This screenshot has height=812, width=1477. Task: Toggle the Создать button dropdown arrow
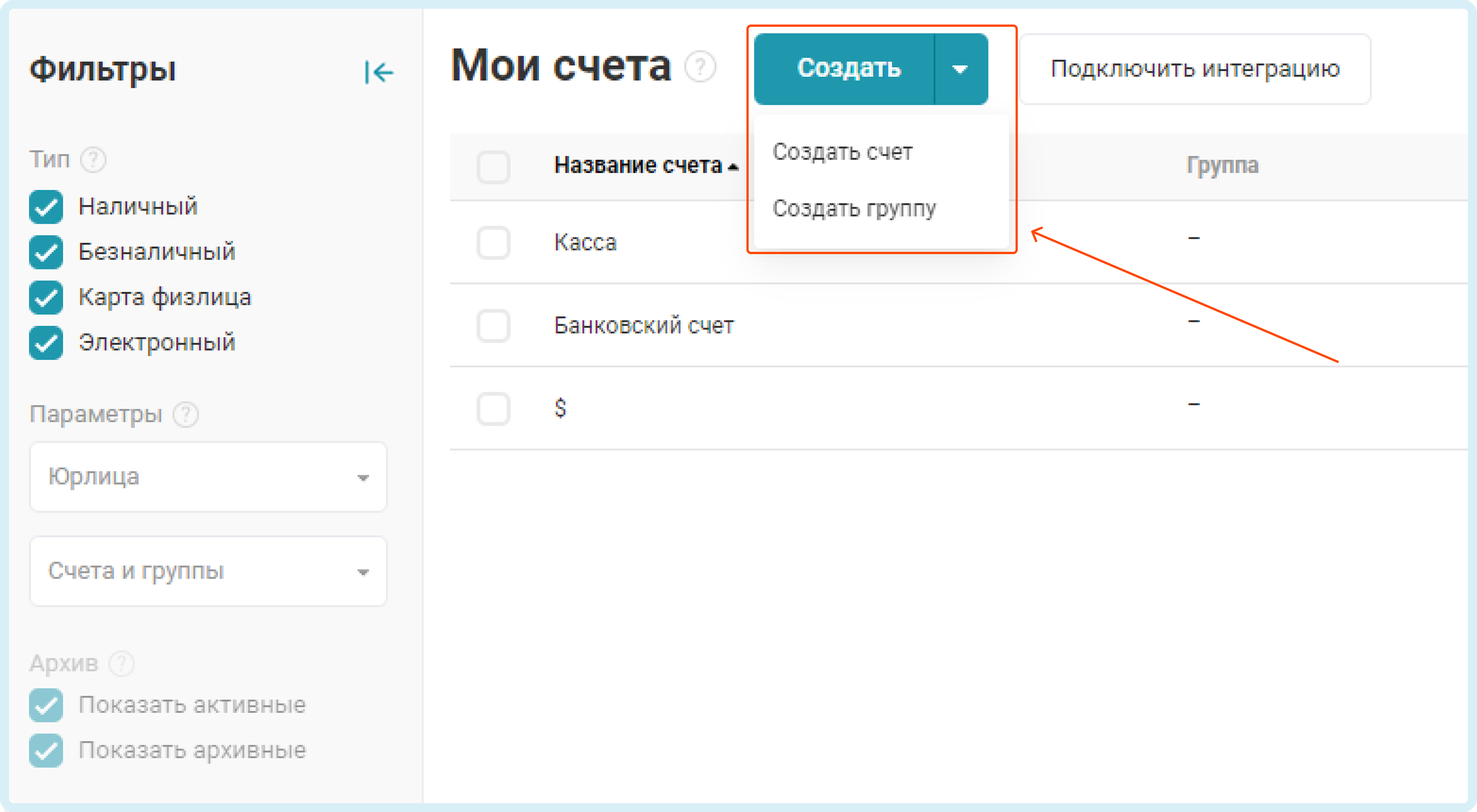[x=961, y=69]
